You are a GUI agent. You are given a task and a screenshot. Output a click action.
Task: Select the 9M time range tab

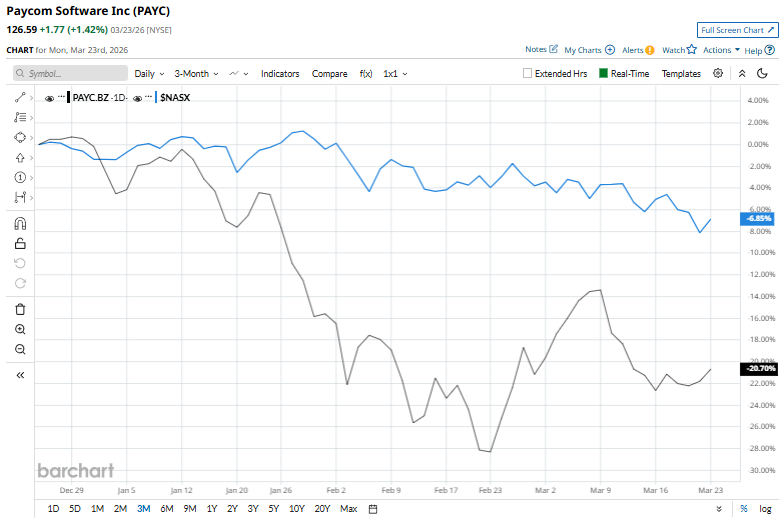click(190, 509)
